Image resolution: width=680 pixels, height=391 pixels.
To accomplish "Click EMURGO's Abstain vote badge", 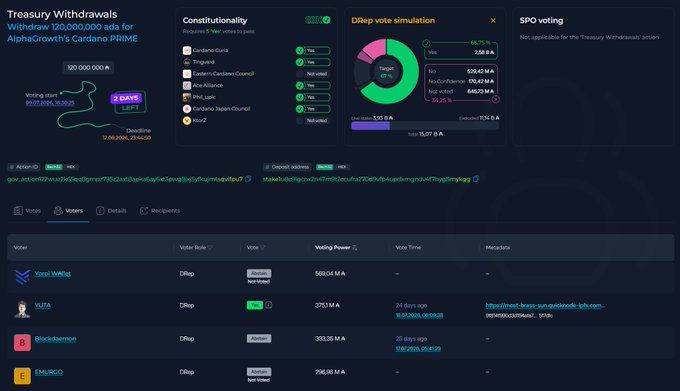I will (x=259, y=372).
